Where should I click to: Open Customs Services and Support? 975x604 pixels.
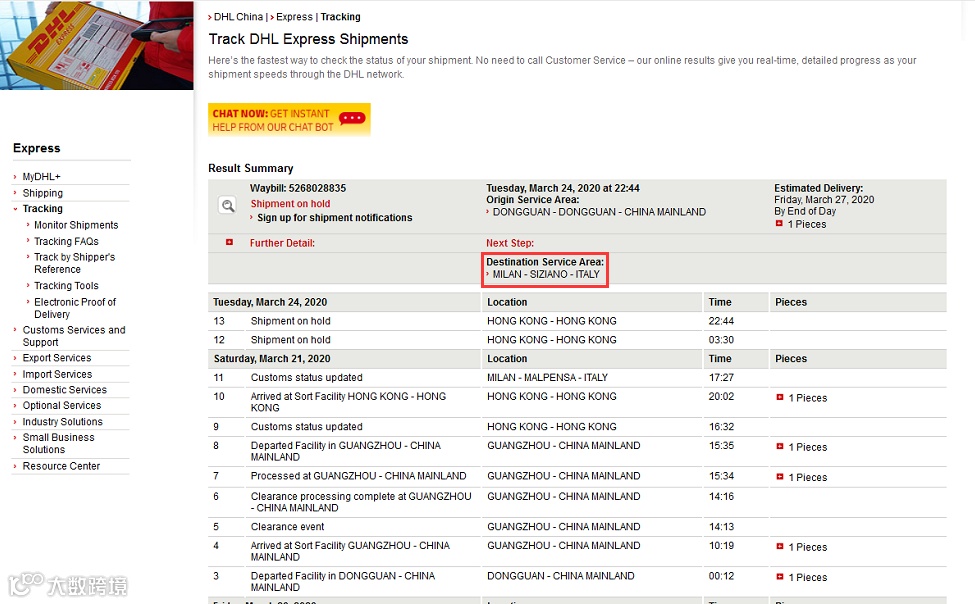74,336
